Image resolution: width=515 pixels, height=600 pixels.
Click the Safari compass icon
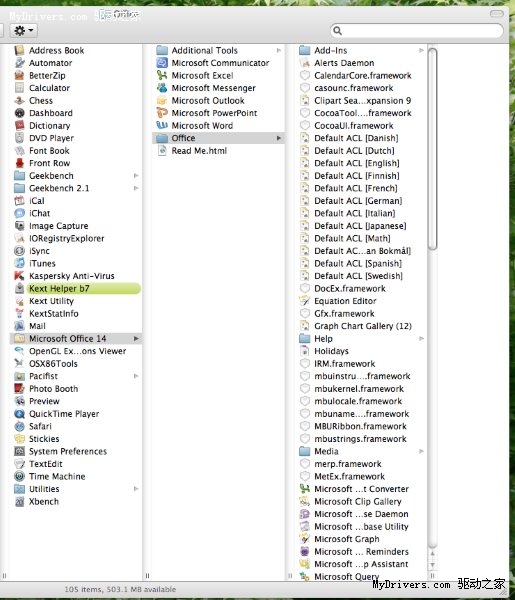click(x=19, y=426)
